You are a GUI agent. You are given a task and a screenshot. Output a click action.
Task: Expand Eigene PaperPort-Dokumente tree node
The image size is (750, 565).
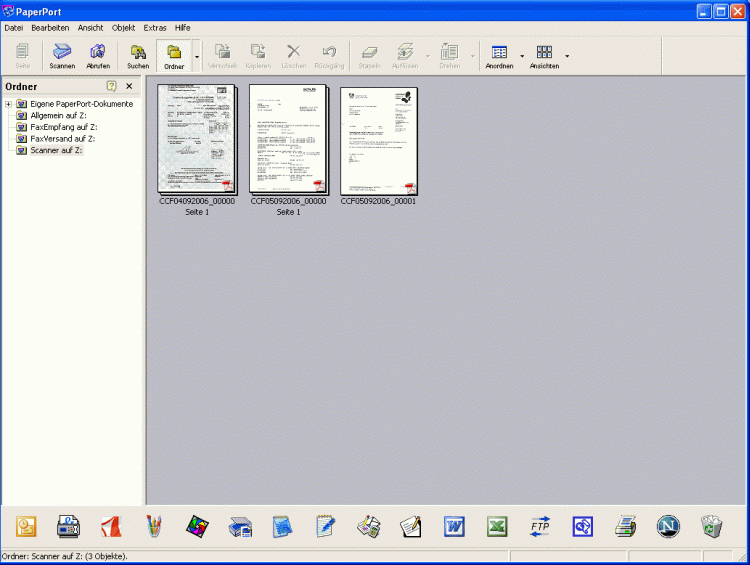pyautogui.click(x=8, y=104)
